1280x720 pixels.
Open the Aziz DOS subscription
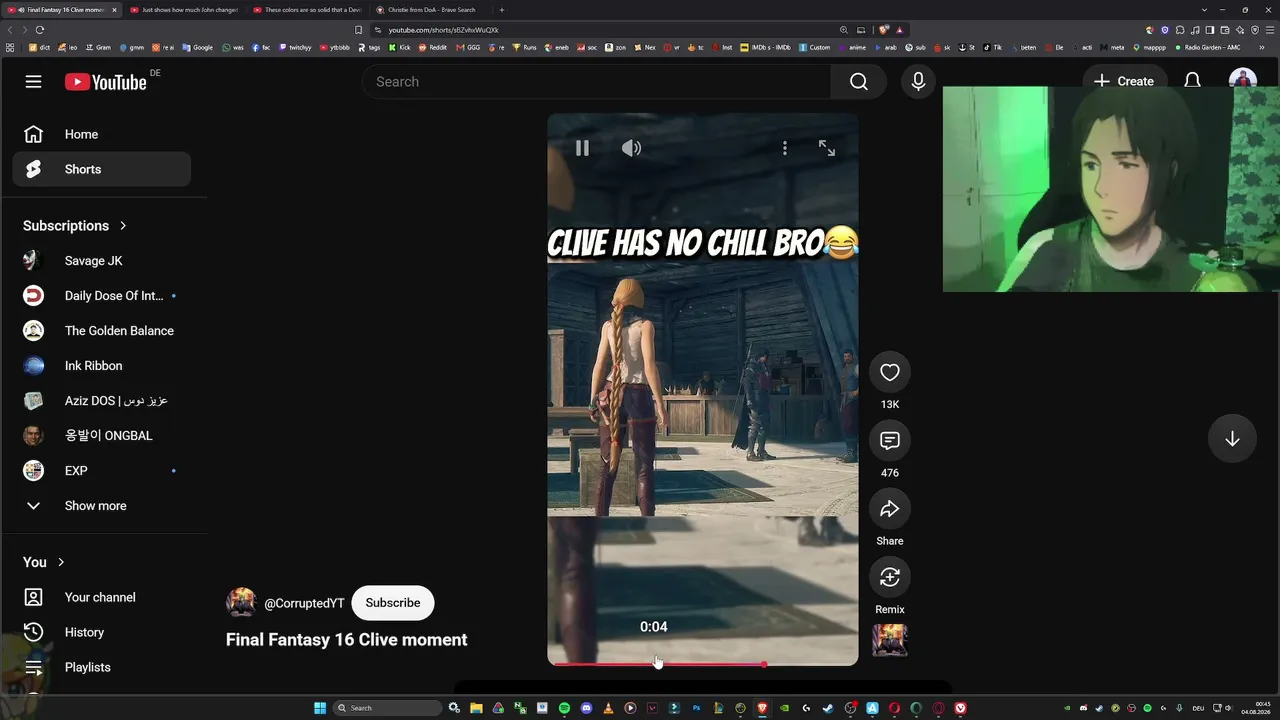tap(101, 401)
